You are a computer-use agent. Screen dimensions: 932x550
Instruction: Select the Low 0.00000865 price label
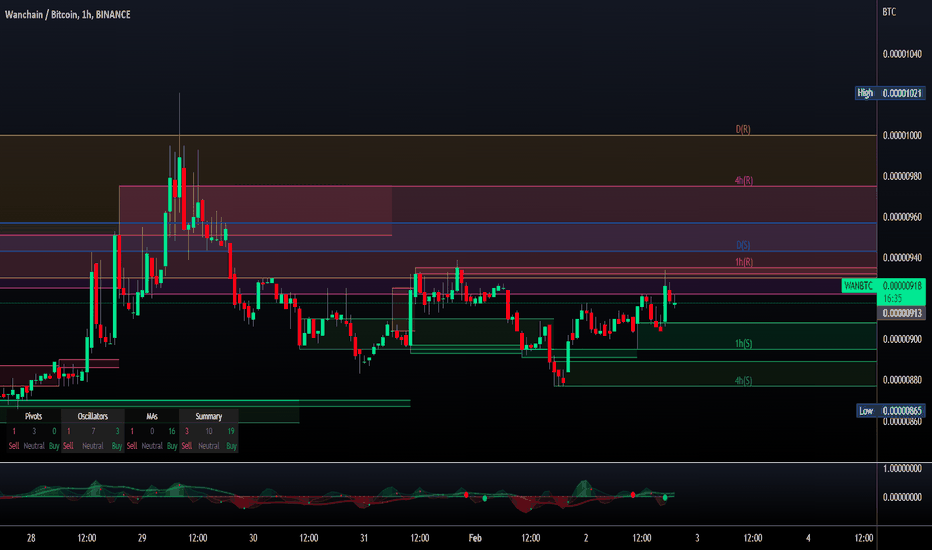coord(890,411)
